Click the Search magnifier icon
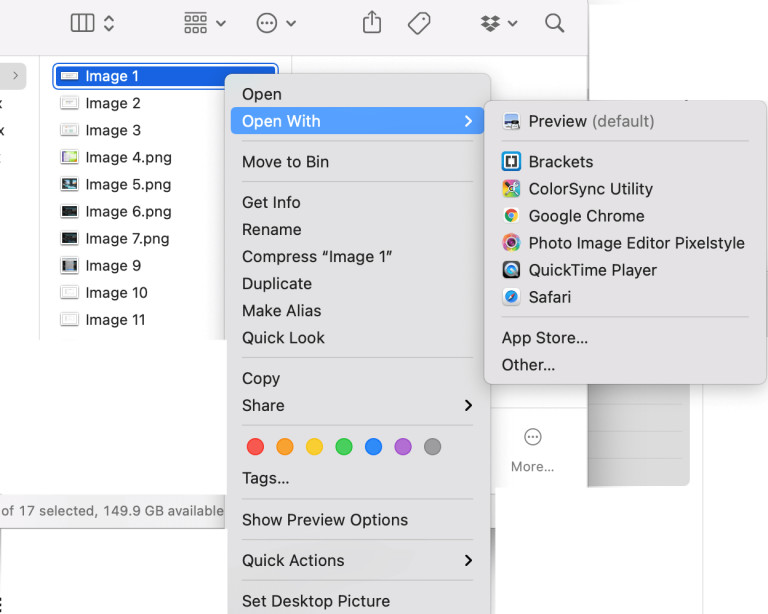 pos(554,23)
